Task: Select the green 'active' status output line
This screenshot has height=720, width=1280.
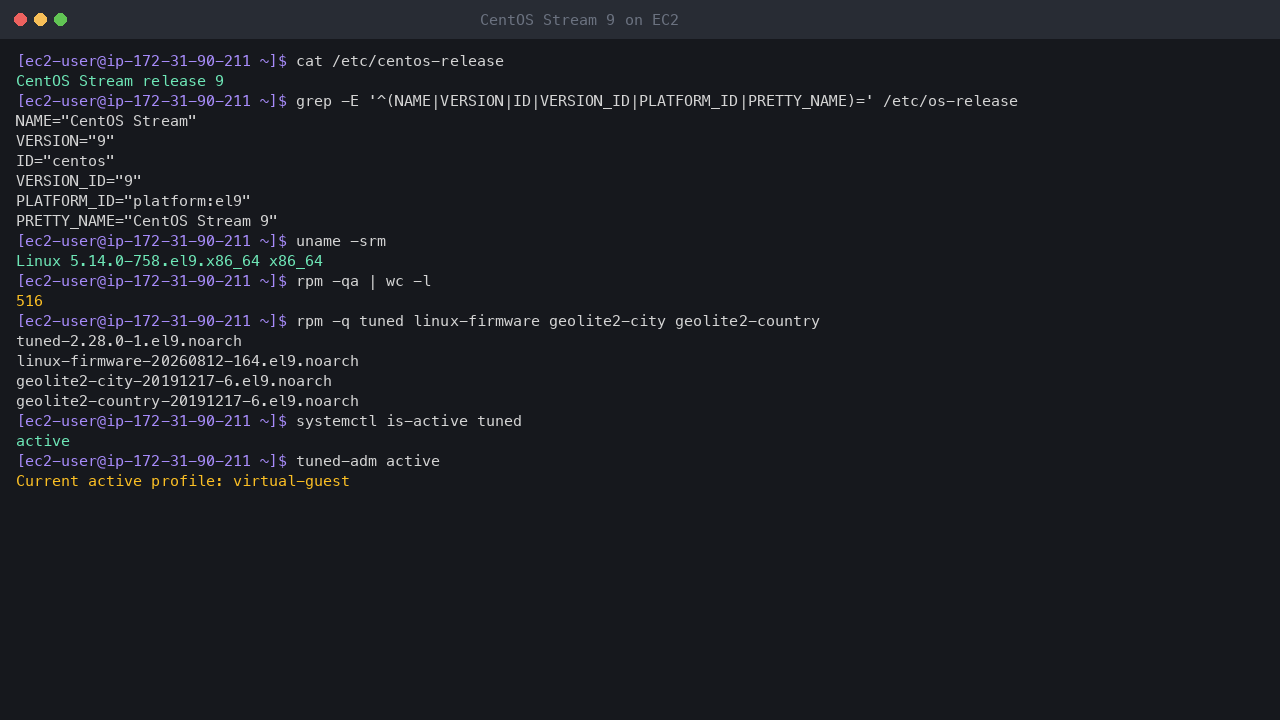Action: [43, 441]
